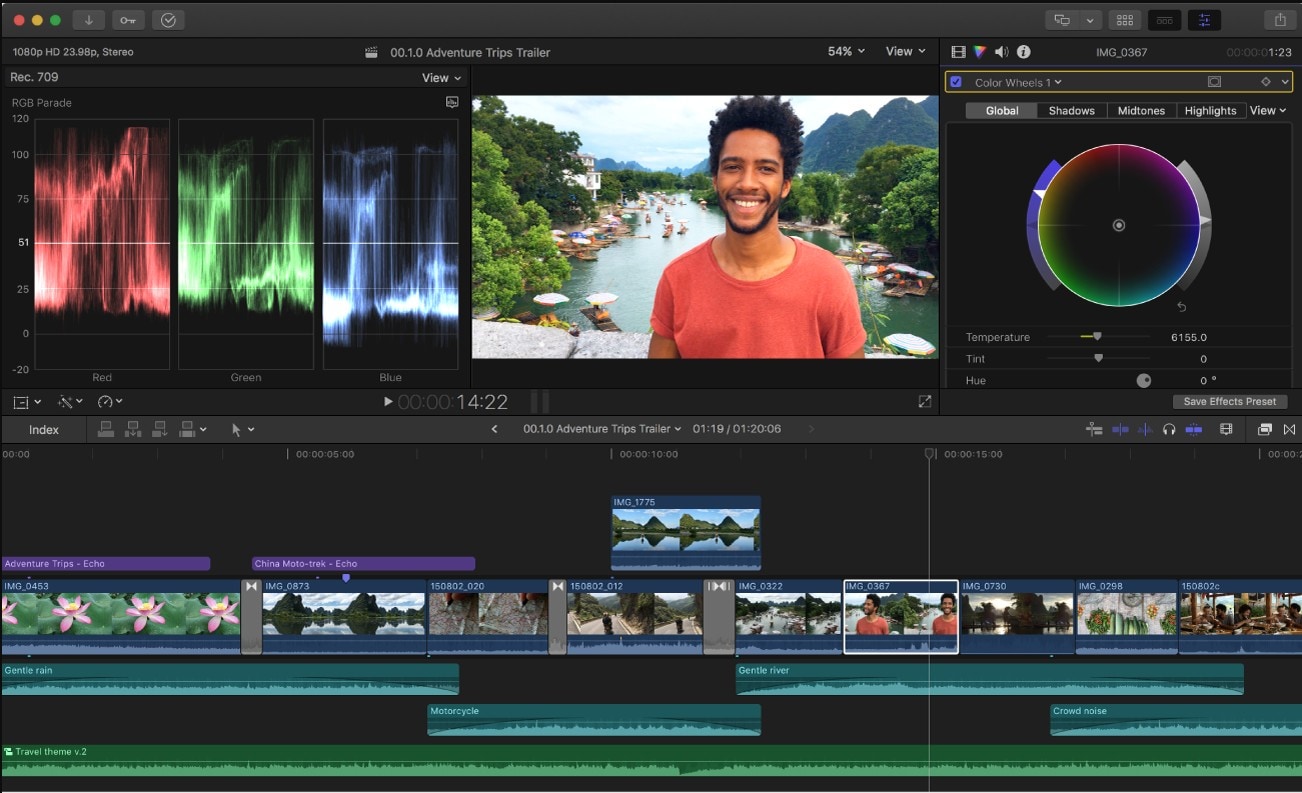Click the Overwrite edit icon
1302x793 pixels.
pos(186,429)
